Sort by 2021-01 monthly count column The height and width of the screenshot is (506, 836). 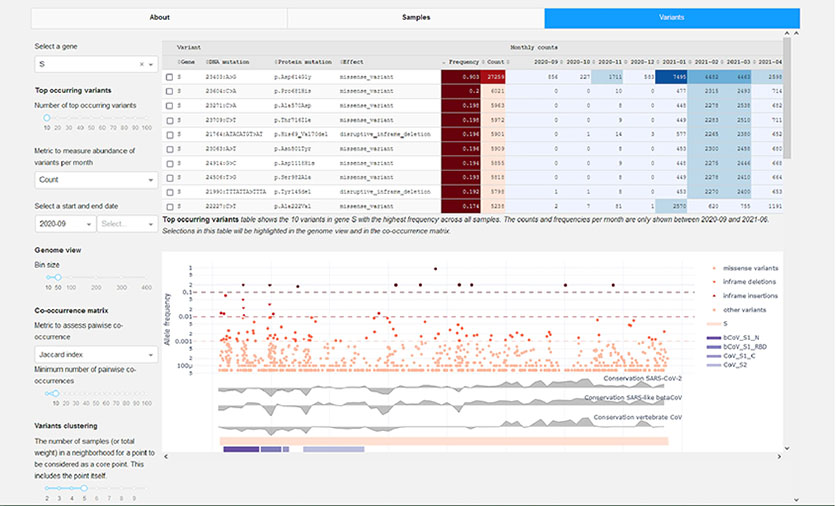click(672, 62)
